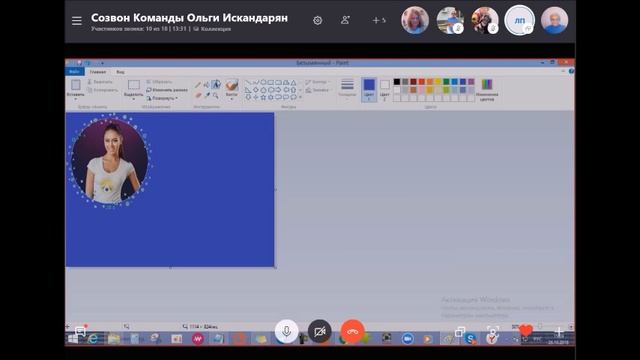Click Вырезать cut command in Paint
This screenshot has height=360, width=640.
point(100,82)
